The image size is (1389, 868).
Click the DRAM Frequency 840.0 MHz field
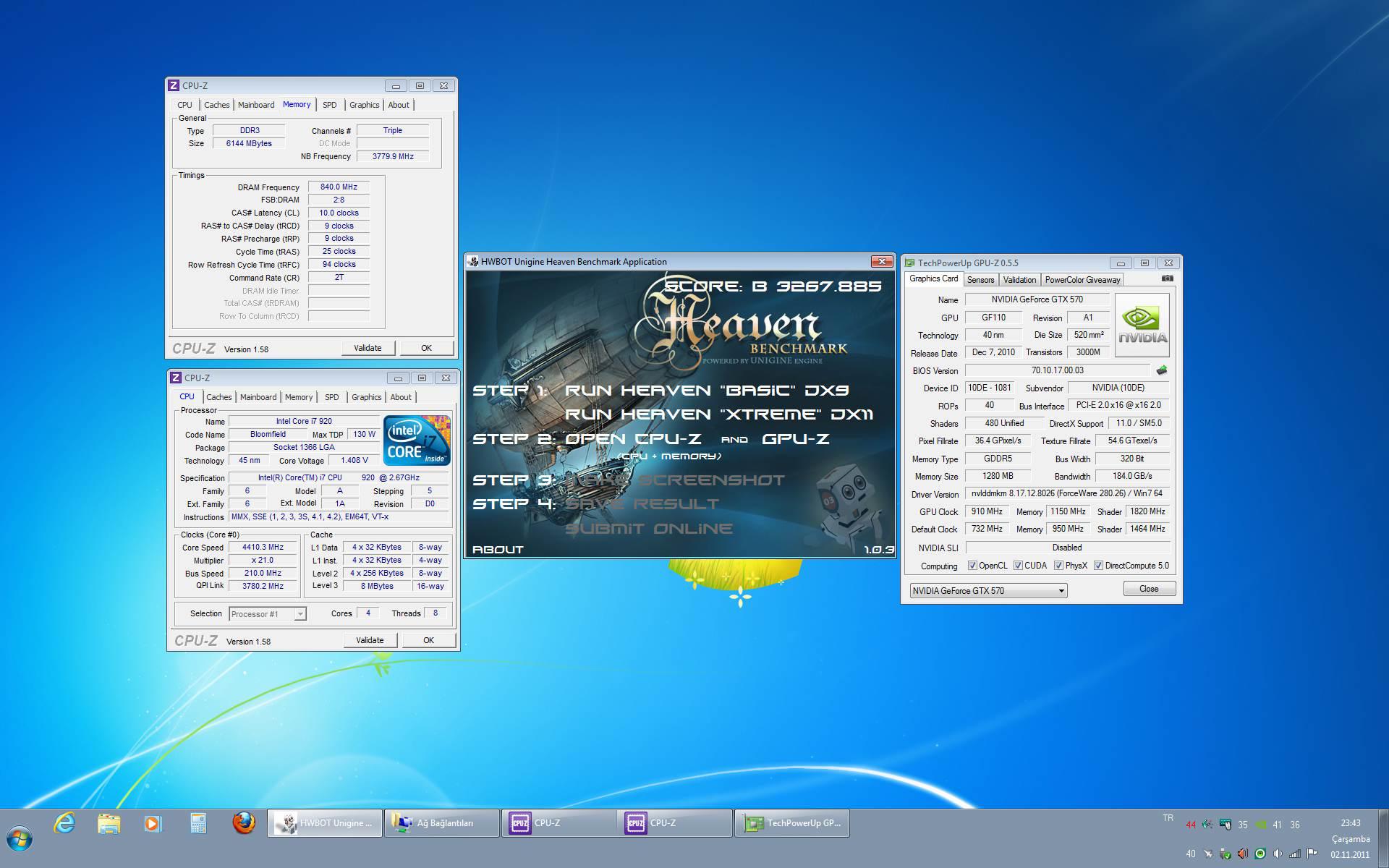[339, 187]
